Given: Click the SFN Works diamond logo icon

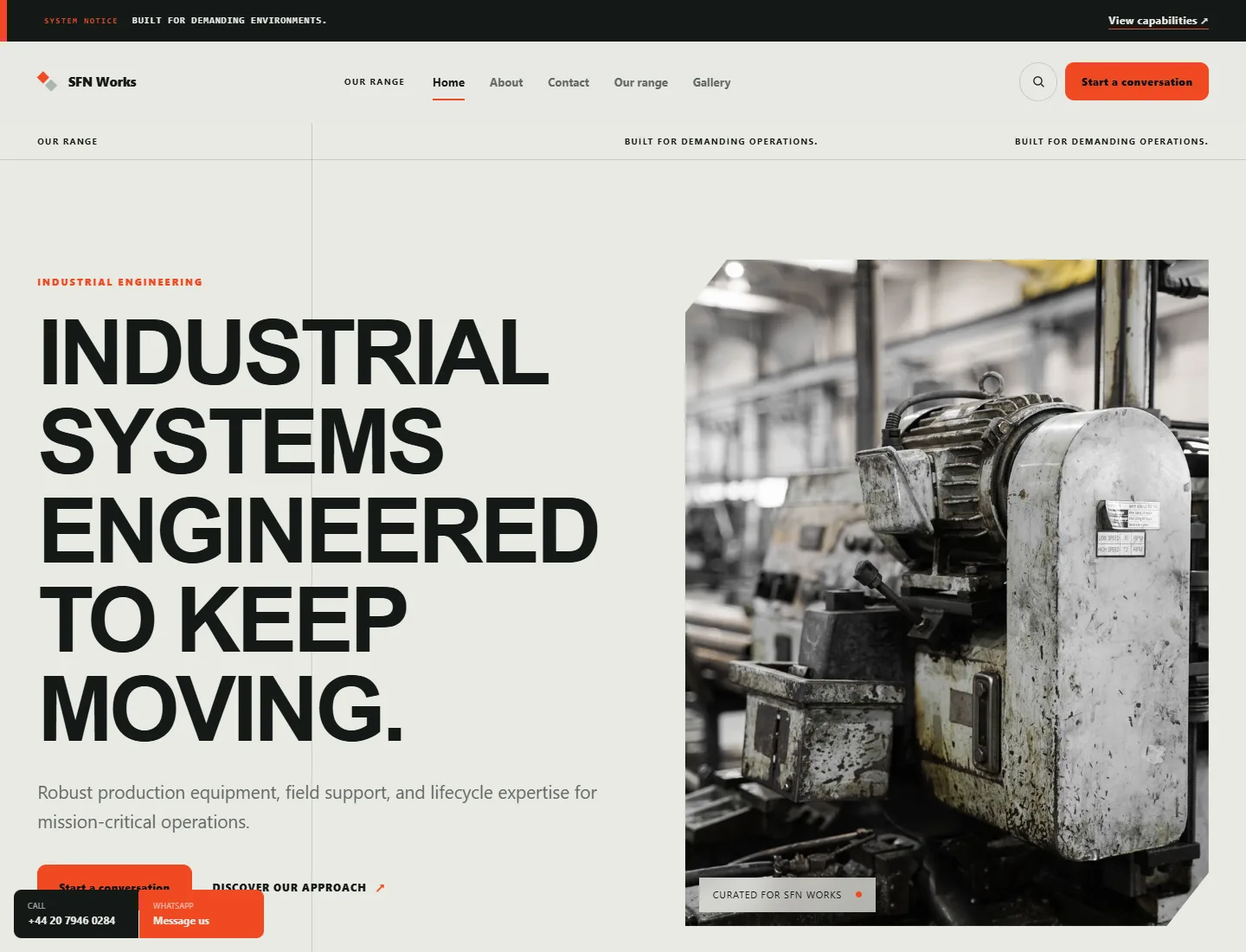Looking at the screenshot, I should 47,81.
